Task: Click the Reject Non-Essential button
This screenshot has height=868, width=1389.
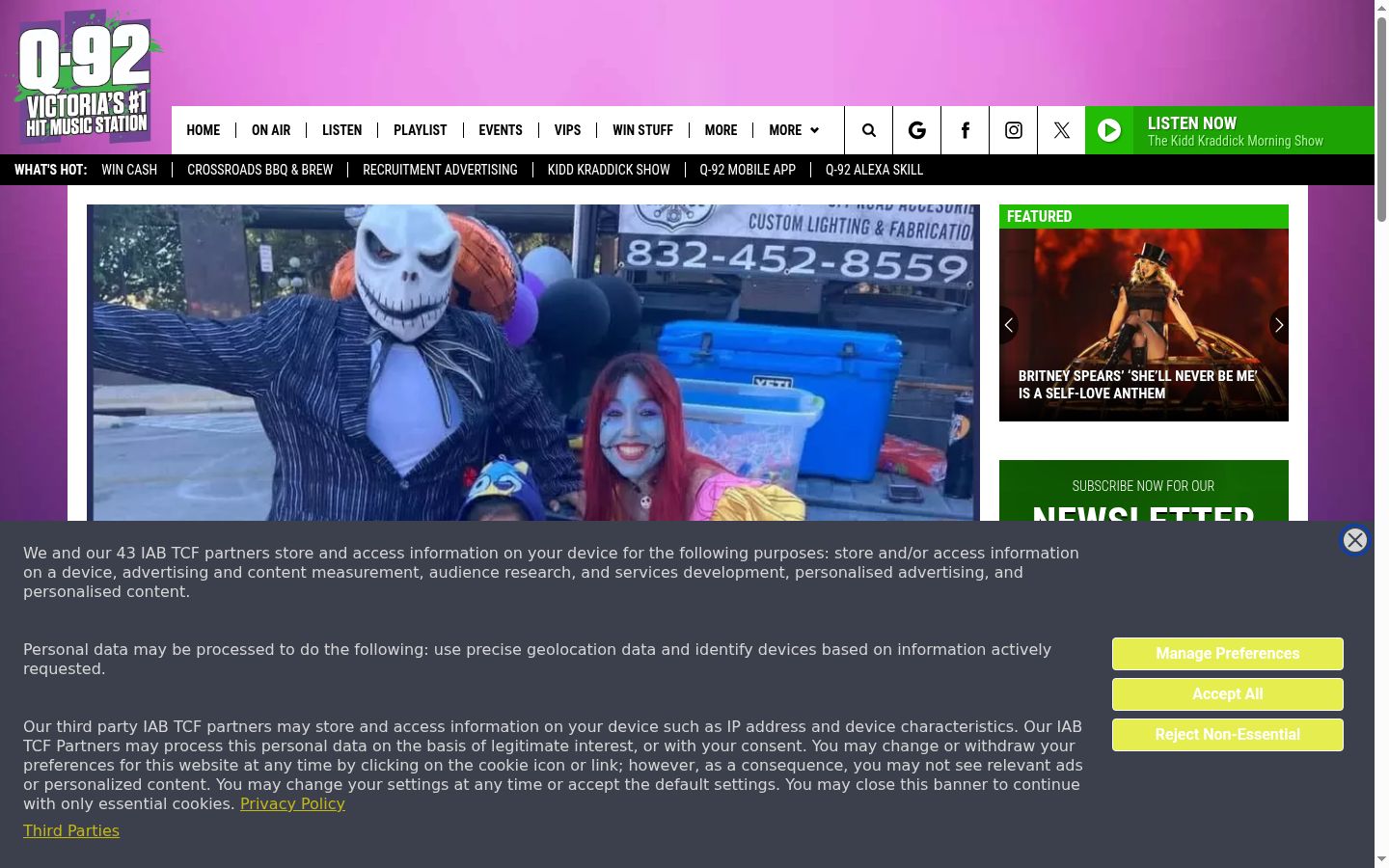Action: click(x=1227, y=735)
